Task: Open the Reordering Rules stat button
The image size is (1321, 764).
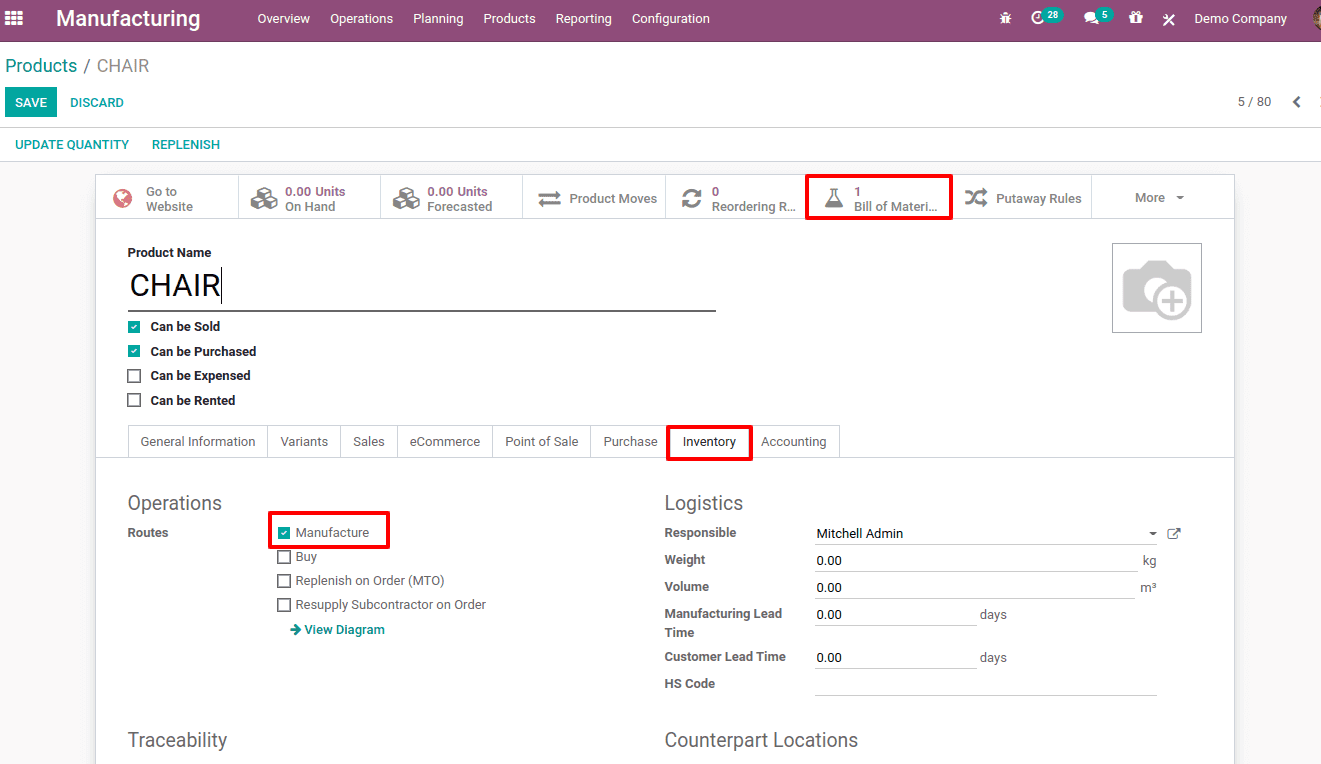Action: (x=736, y=198)
